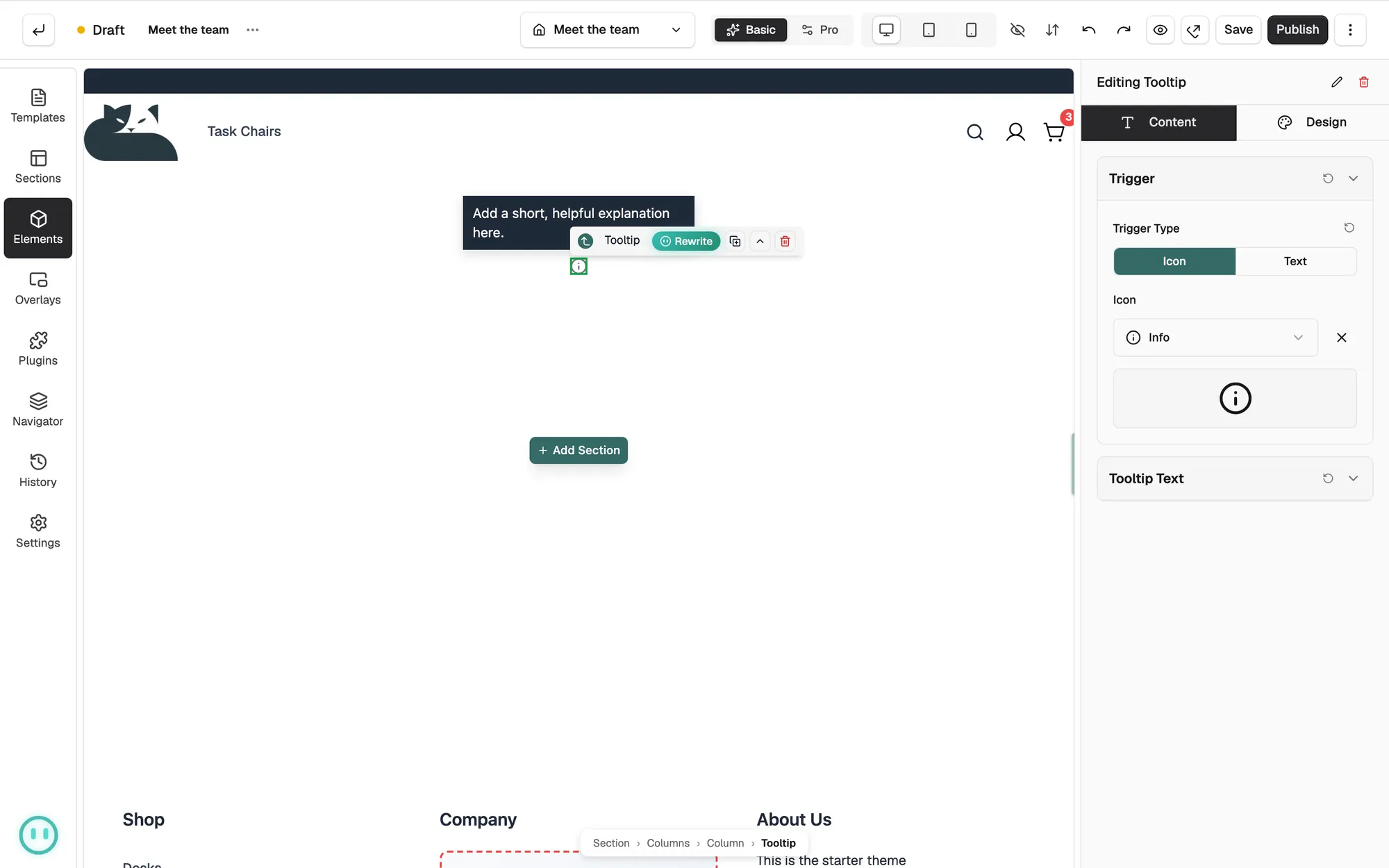
Task: Open the chat assistant bubble icon
Action: click(x=38, y=835)
